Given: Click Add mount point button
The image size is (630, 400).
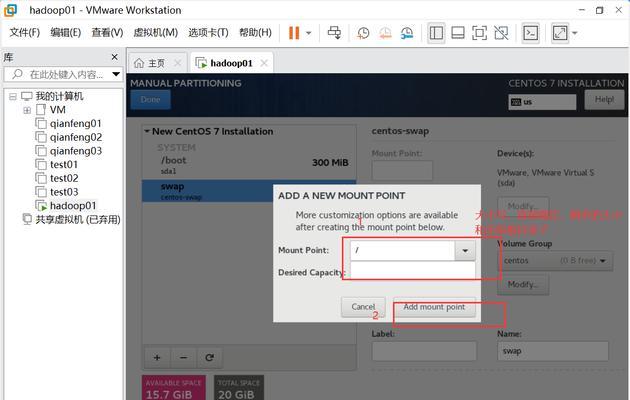Looking at the screenshot, I should click(x=434, y=307).
